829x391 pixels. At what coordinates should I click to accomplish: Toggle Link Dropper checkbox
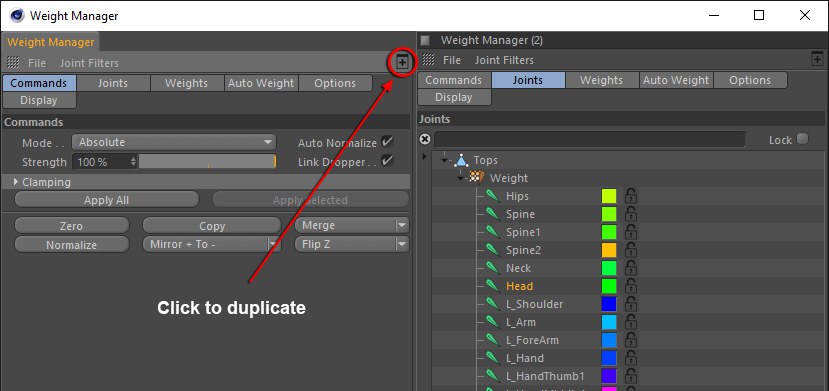pyautogui.click(x=388, y=160)
